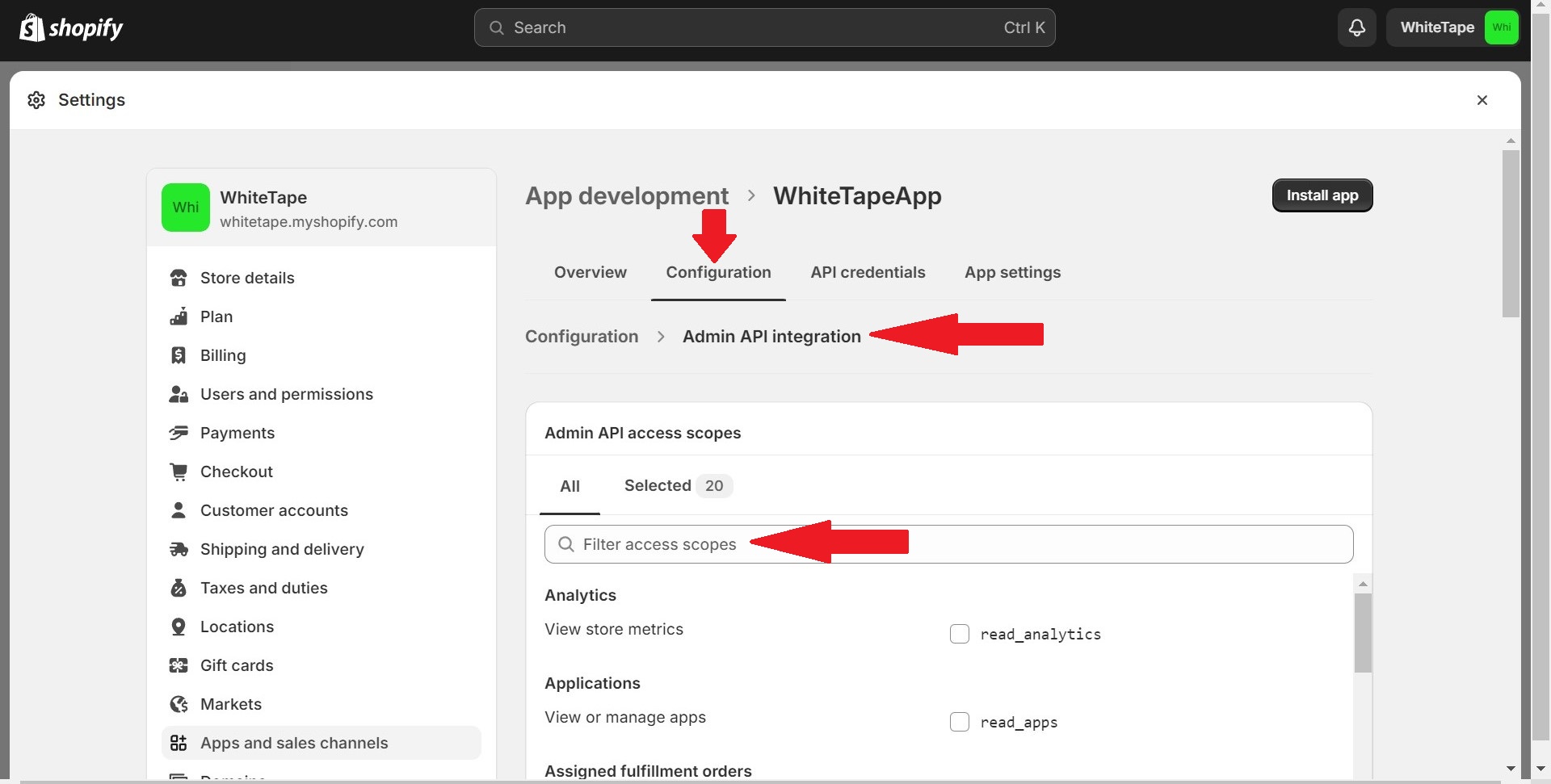Close the Settings panel with X
The height and width of the screenshot is (784, 1551).
pyautogui.click(x=1482, y=100)
